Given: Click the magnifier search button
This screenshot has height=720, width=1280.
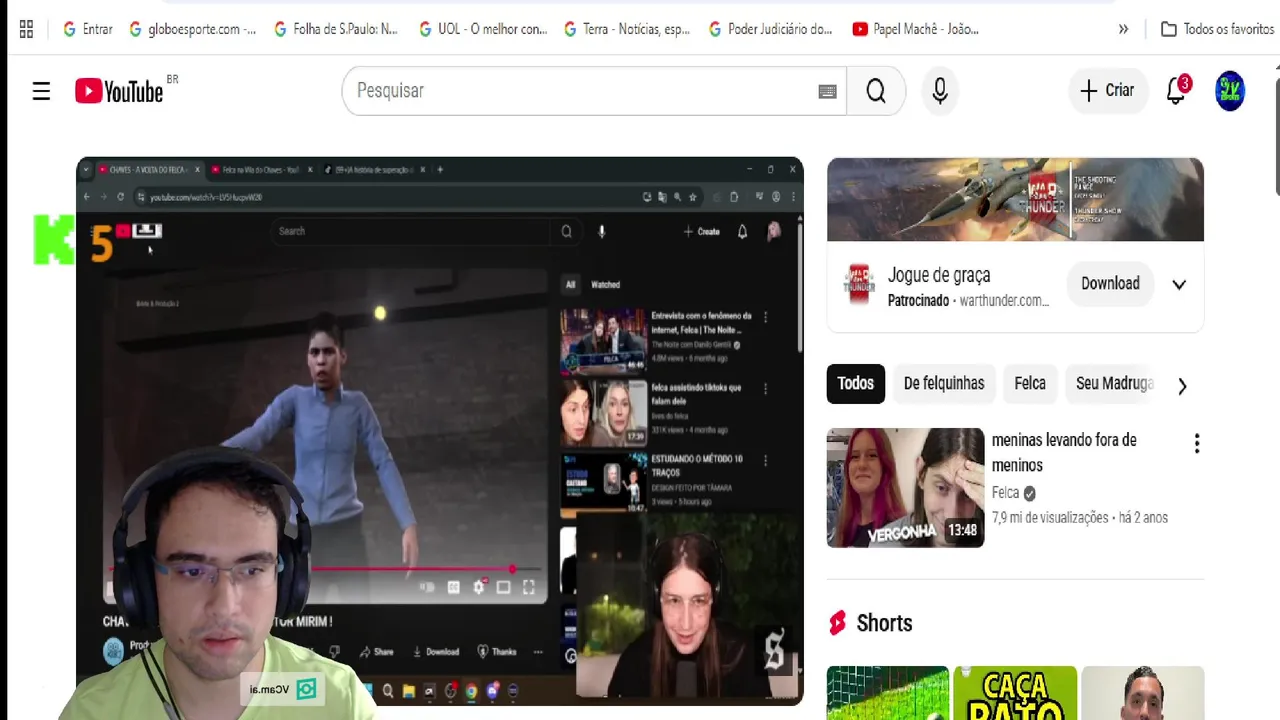Looking at the screenshot, I should point(876,91).
